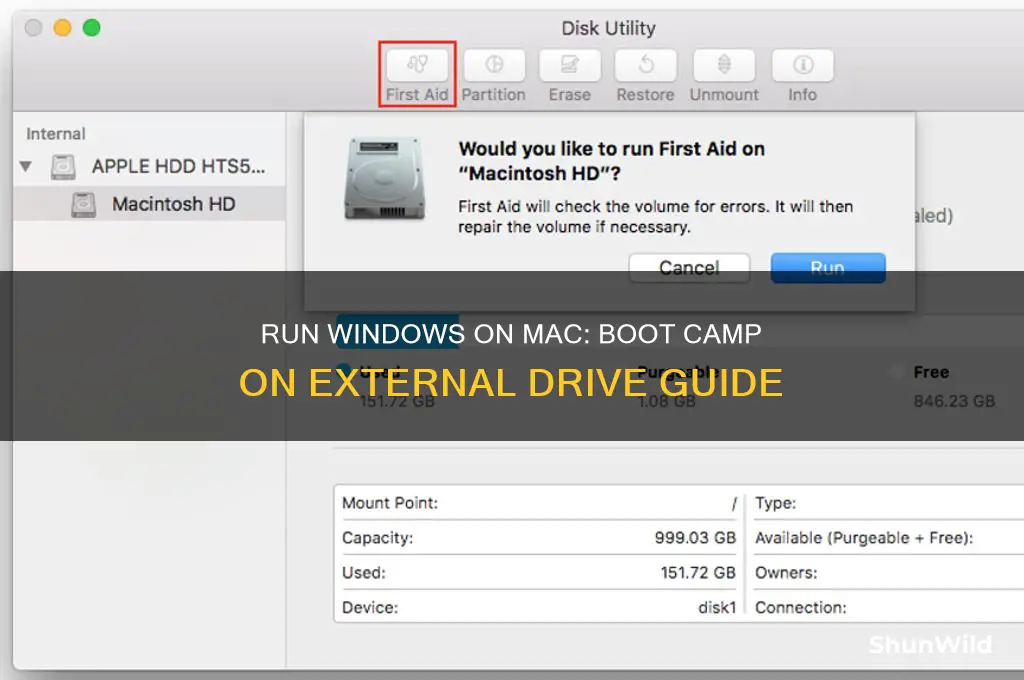Click the Restore toolbar icon
The image size is (1024, 680).
tap(645, 65)
